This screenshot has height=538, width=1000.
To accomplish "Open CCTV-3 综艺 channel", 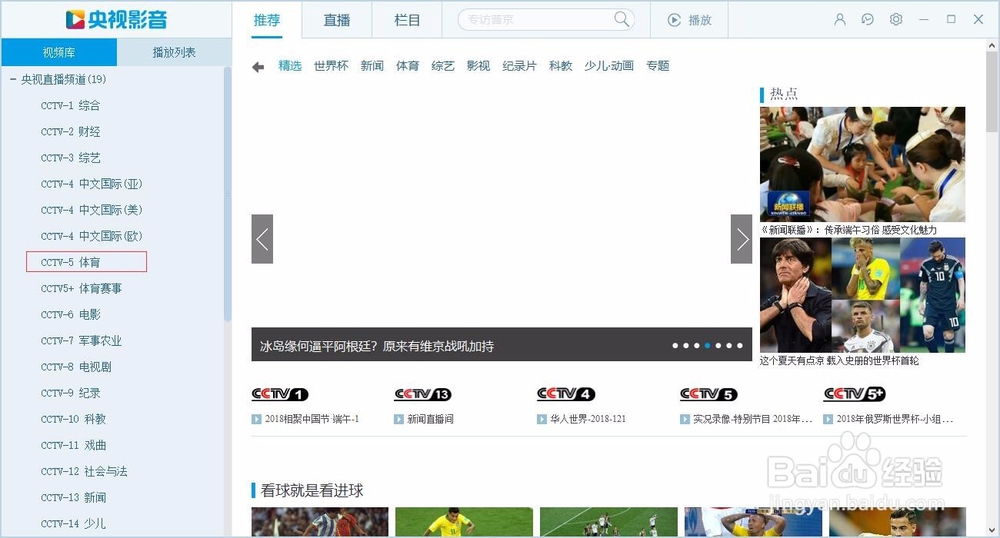I will [x=70, y=158].
